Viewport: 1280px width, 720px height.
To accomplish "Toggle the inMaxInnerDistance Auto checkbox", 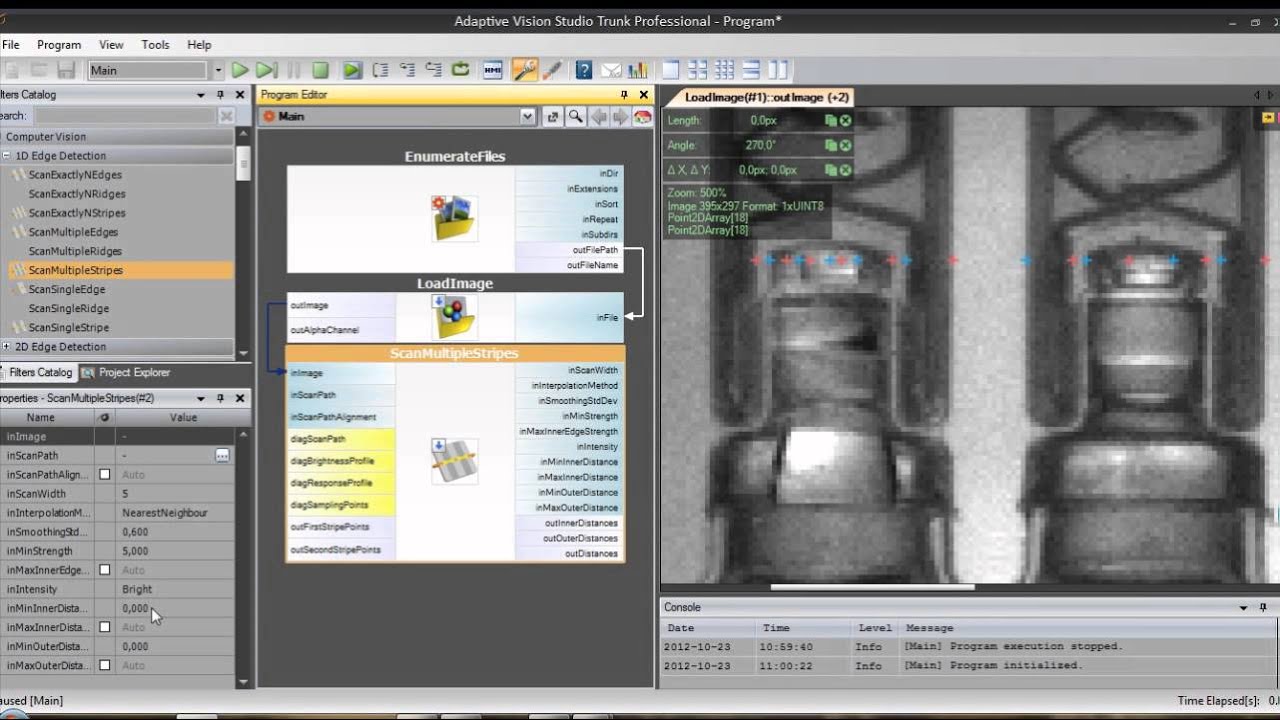I will [x=104, y=627].
